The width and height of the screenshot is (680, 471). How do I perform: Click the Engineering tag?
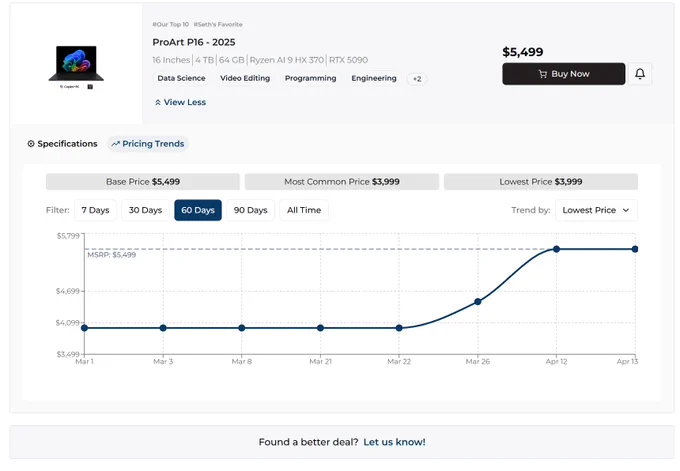(x=374, y=78)
